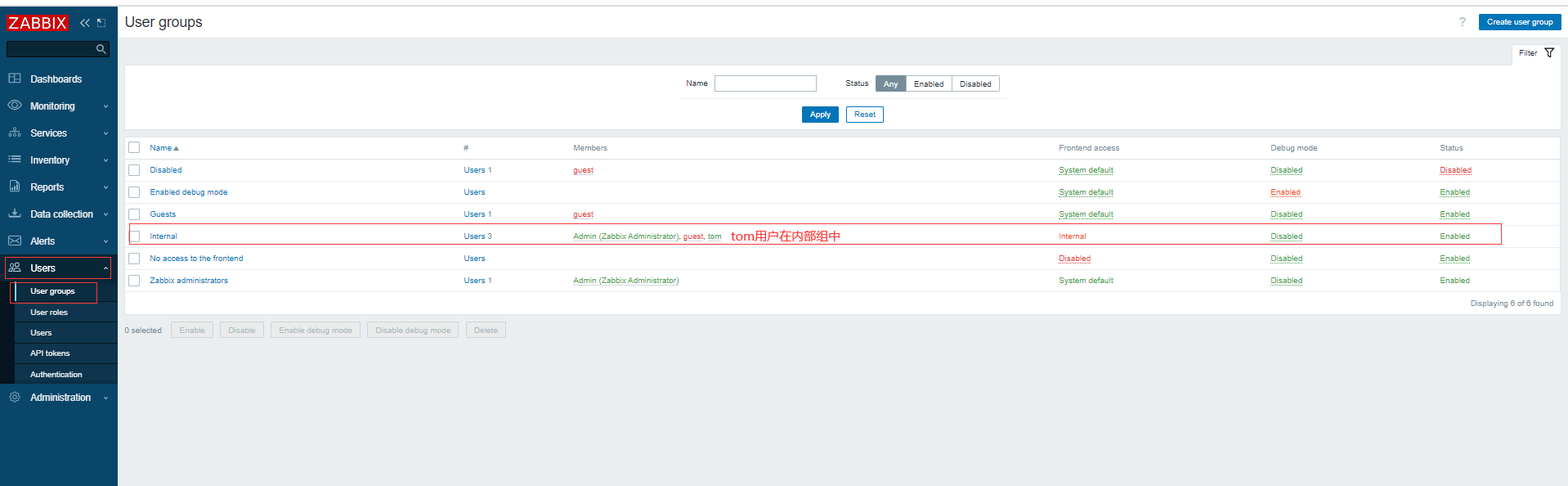Click the Reset filter button

pos(865,115)
